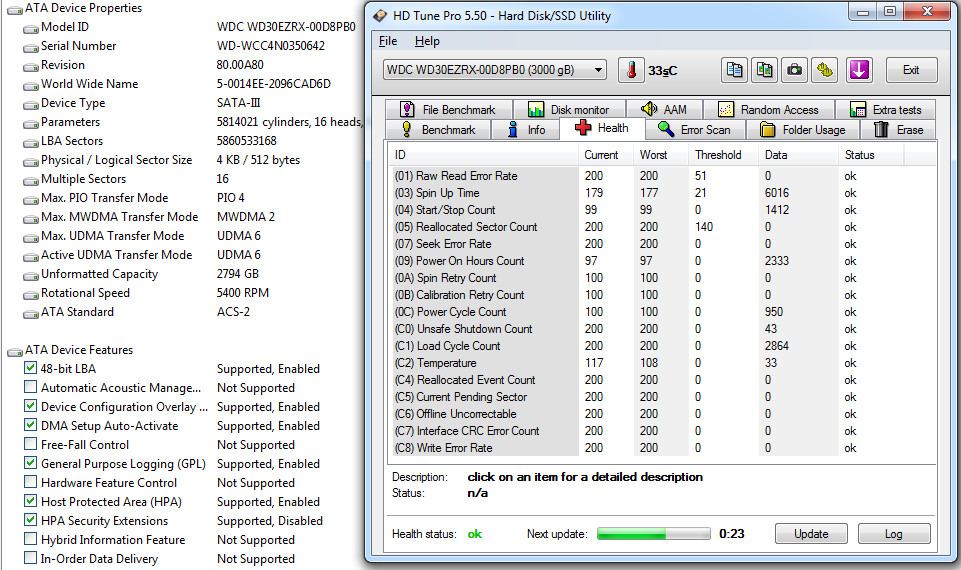Sort by the Threshold column header

[x=724, y=155]
